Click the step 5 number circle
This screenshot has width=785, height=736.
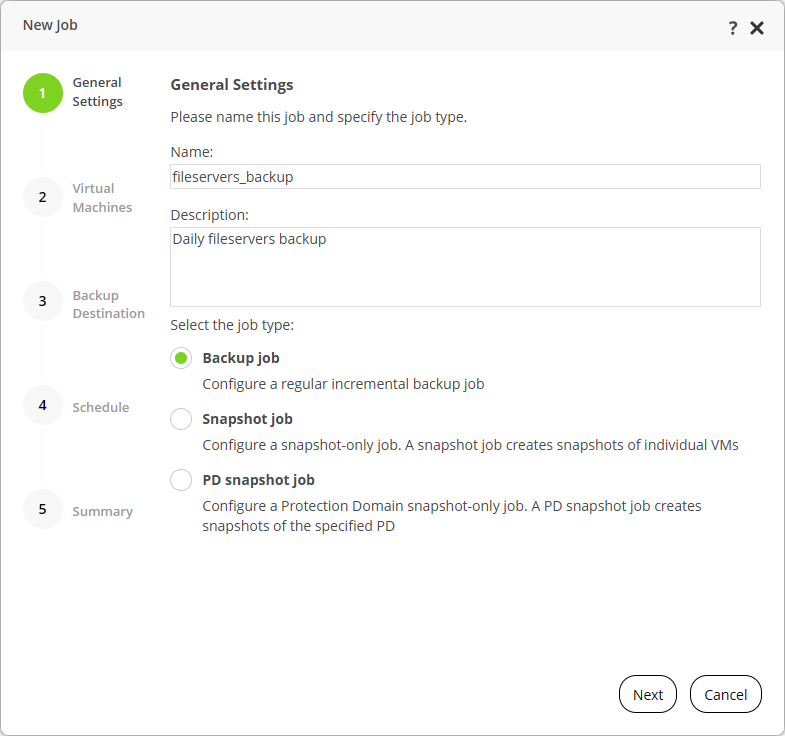pyautogui.click(x=42, y=509)
